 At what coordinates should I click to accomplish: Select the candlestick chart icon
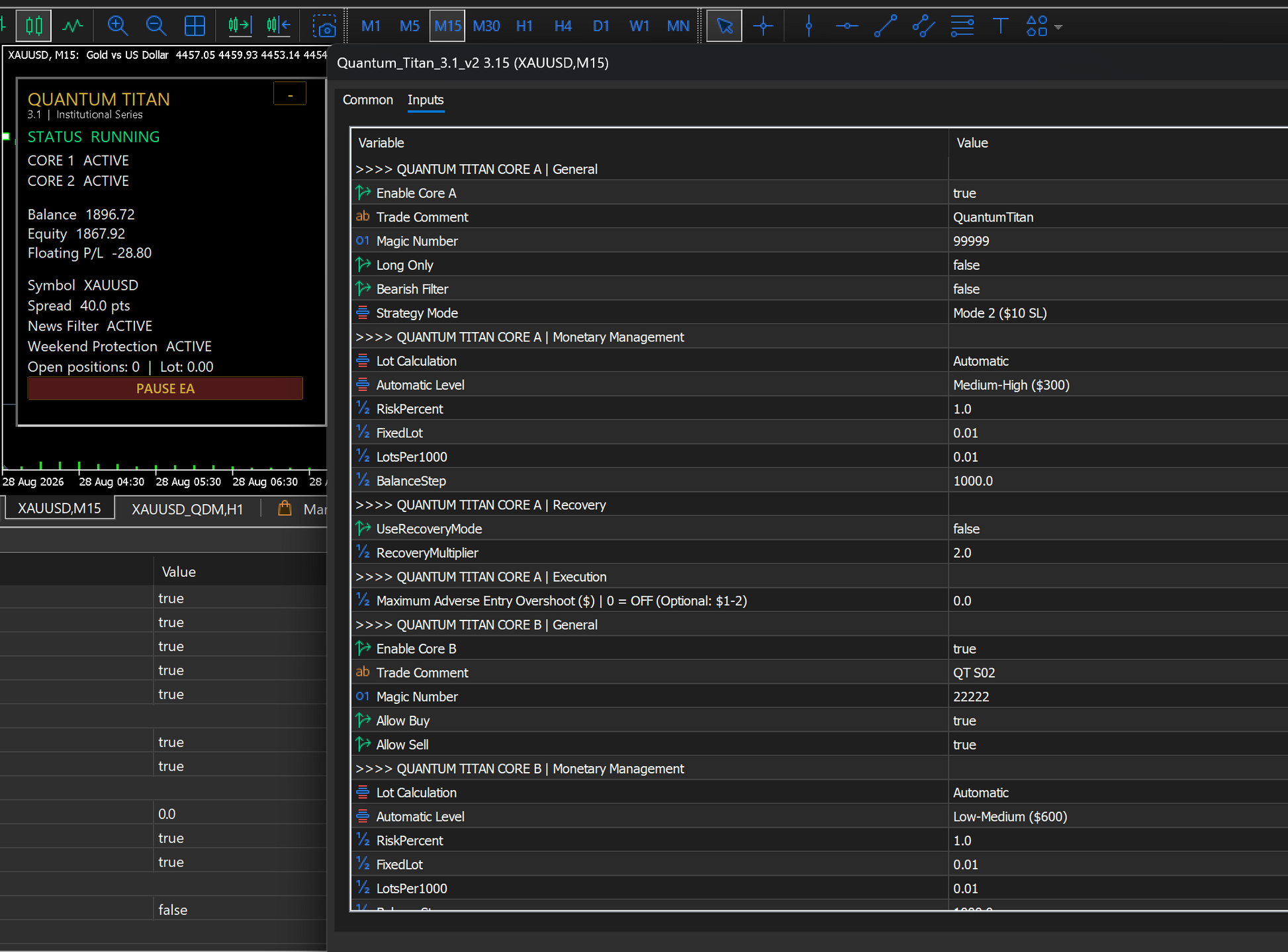point(34,26)
